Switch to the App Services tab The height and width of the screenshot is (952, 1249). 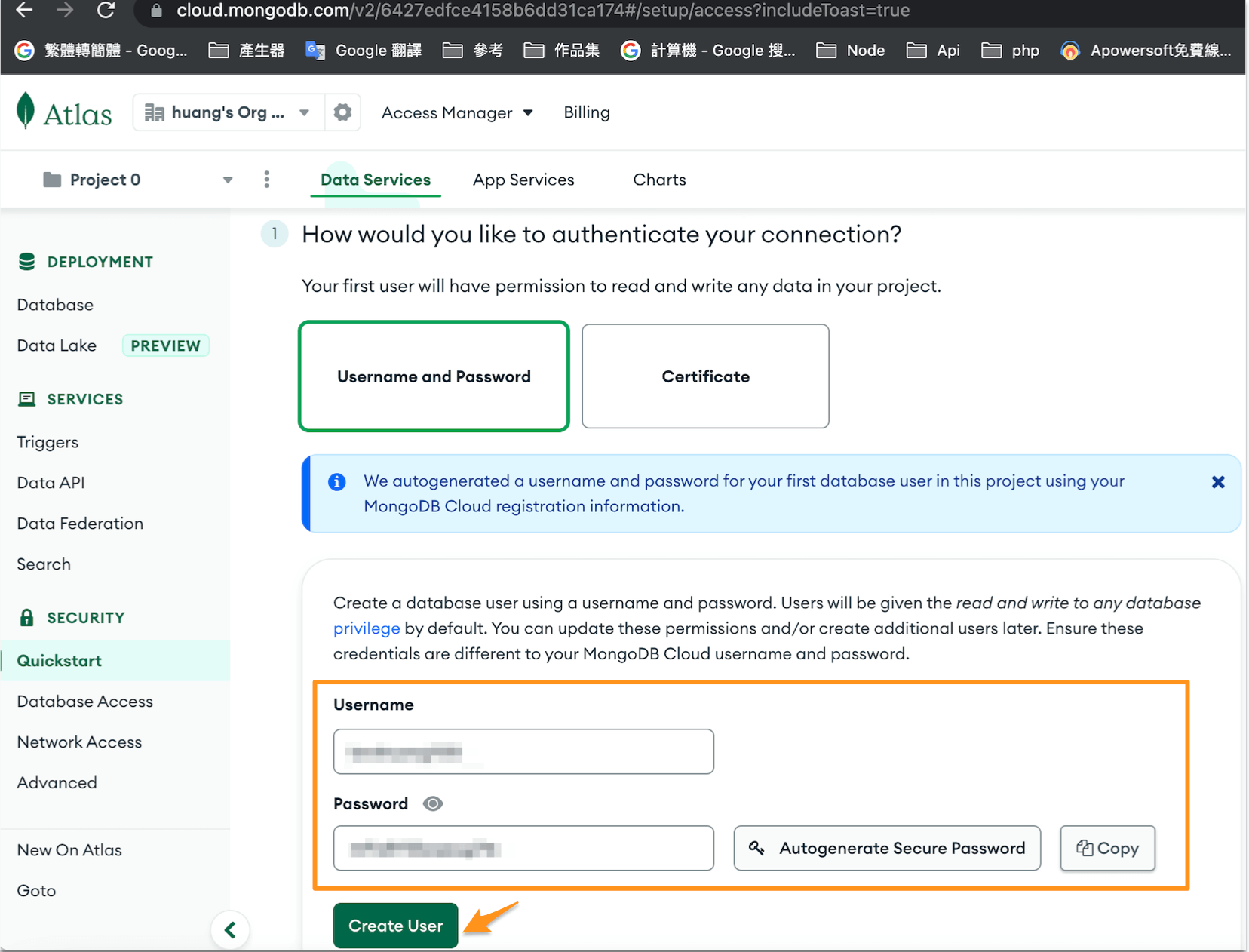(x=523, y=180)
